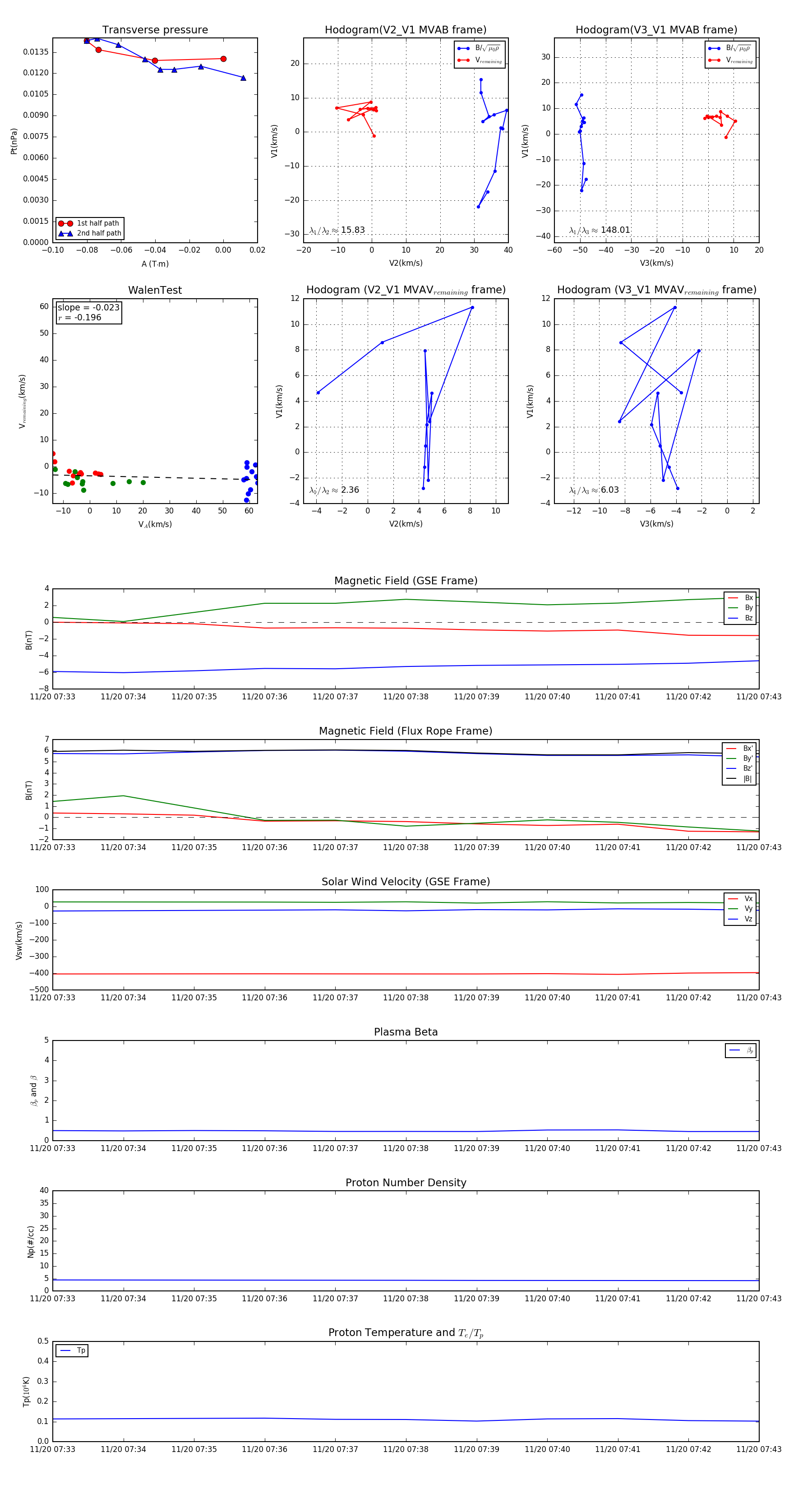Viewport: 812px width, 1489px height.
Task: Click the 'Vsw(km/s)' axis label
Action: click(18, 940)
